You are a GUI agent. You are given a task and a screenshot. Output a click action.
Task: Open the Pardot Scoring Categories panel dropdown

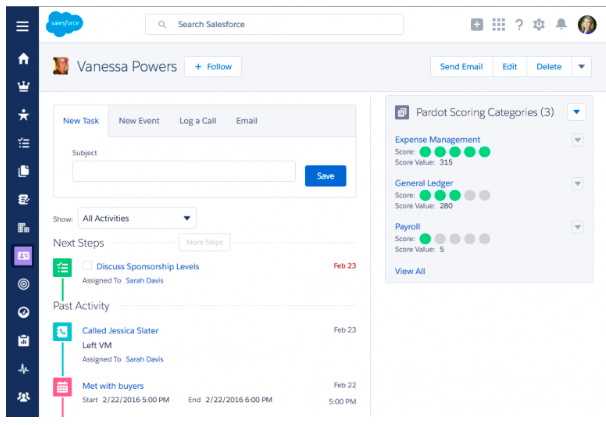pos(577,112)
